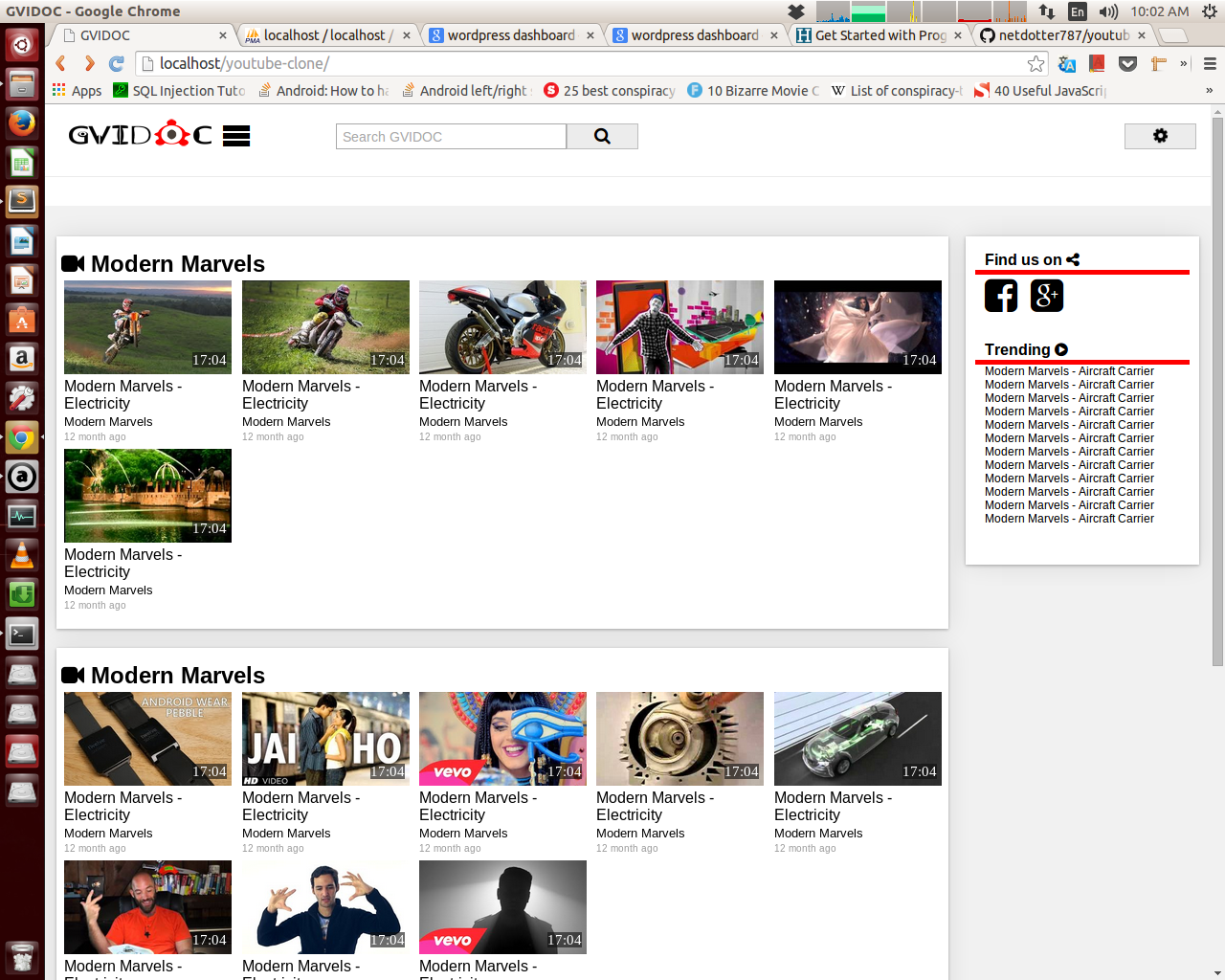Open the 40 Useful JavaScript bookmark

[1040, 90]
